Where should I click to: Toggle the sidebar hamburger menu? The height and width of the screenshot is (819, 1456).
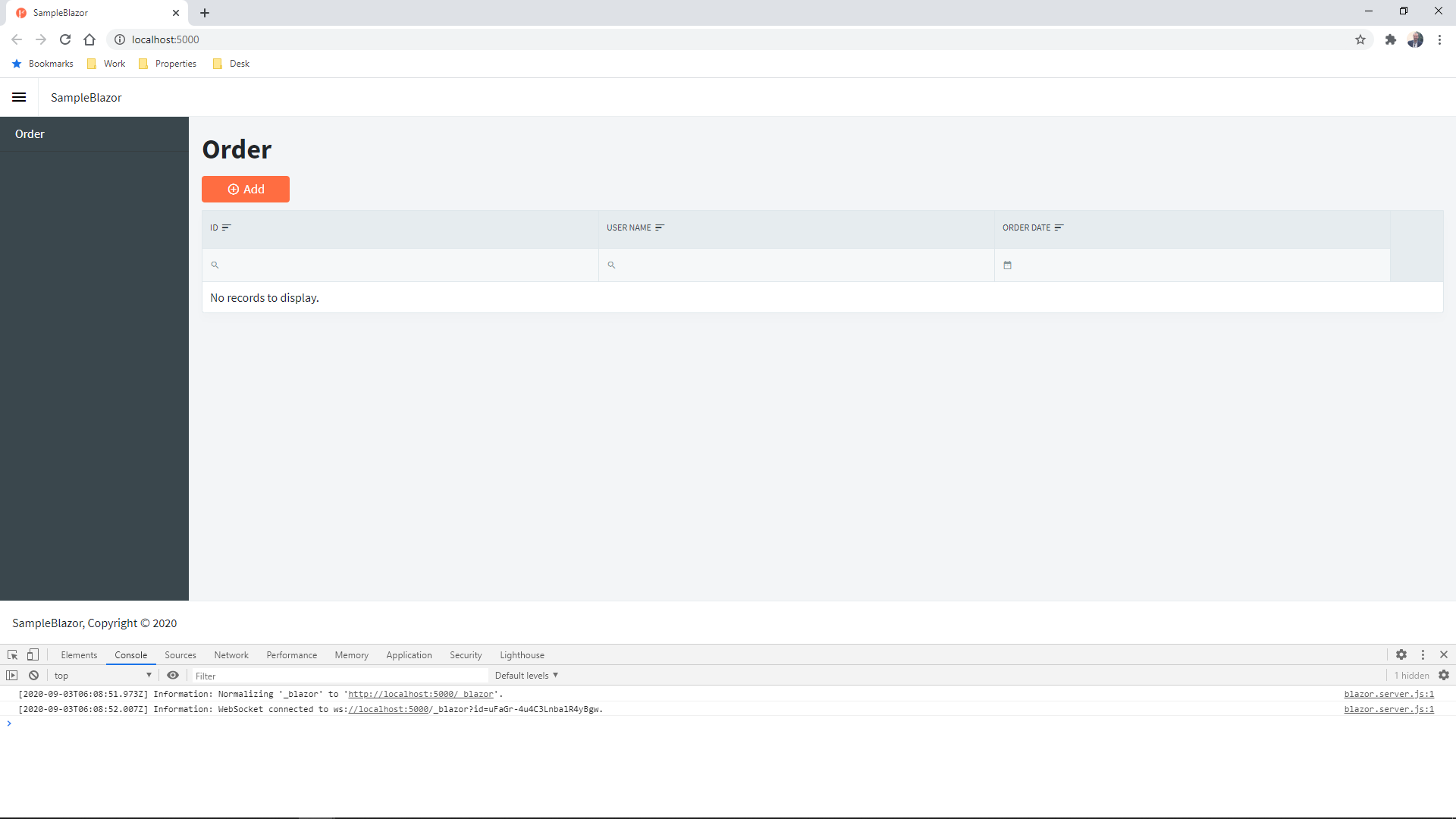click(19, 97)
